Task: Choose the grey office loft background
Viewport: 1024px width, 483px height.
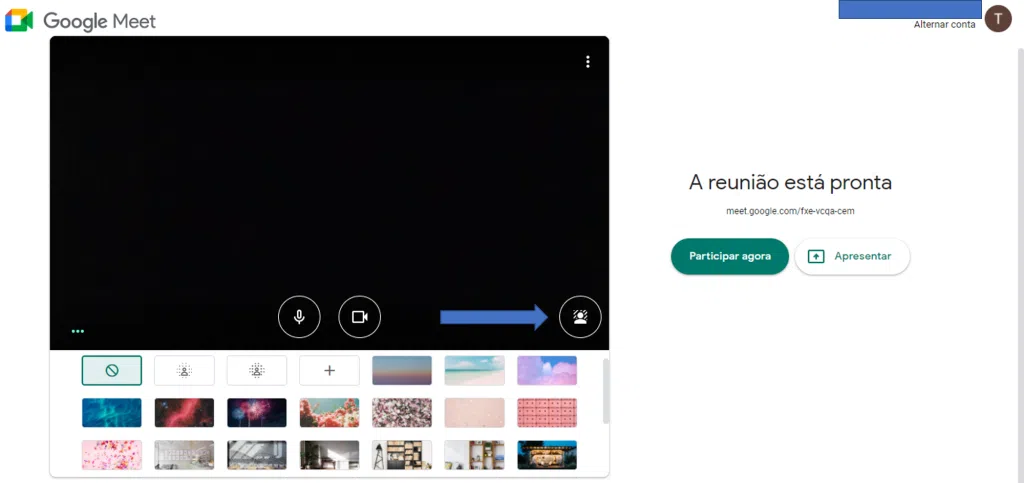Action: pyautogui.click(x=184, y=455)
